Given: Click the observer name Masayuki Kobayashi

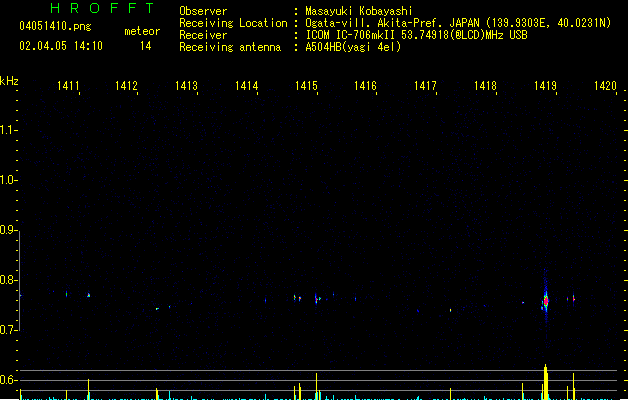Looking at the screenshot, I should (x=359, y=11).
